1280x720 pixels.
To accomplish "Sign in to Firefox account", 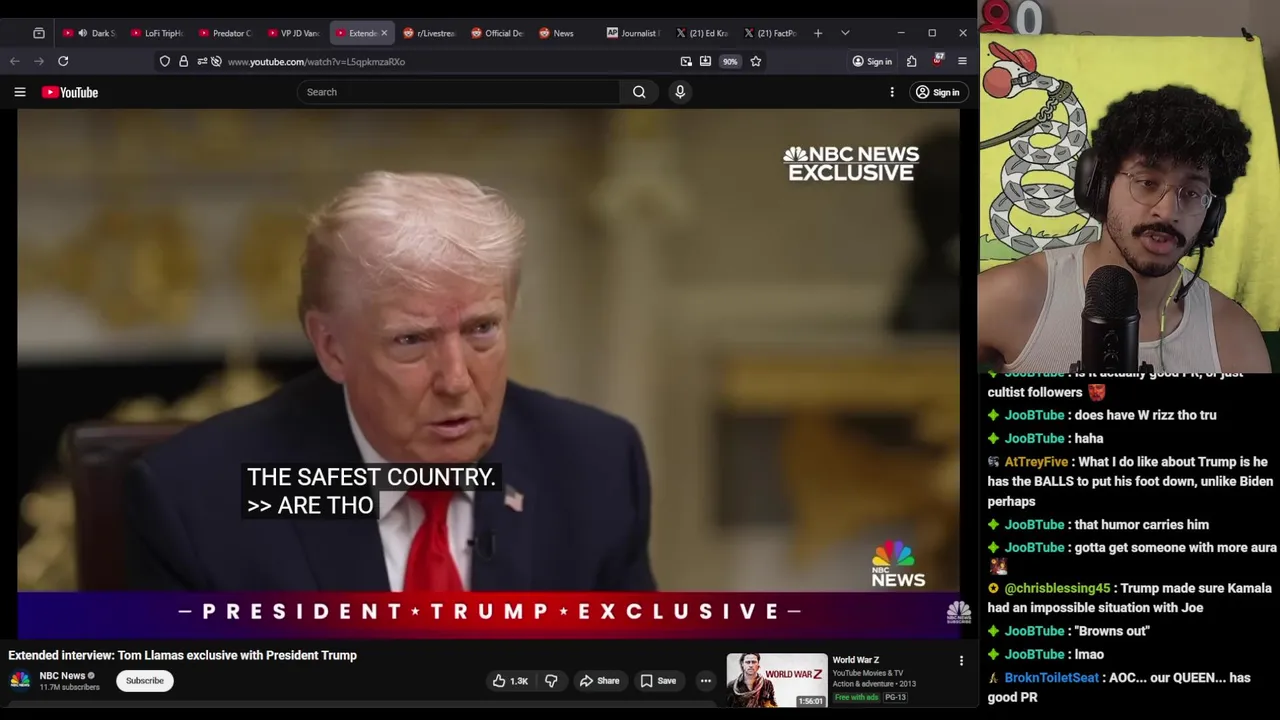I will [872, 61].
